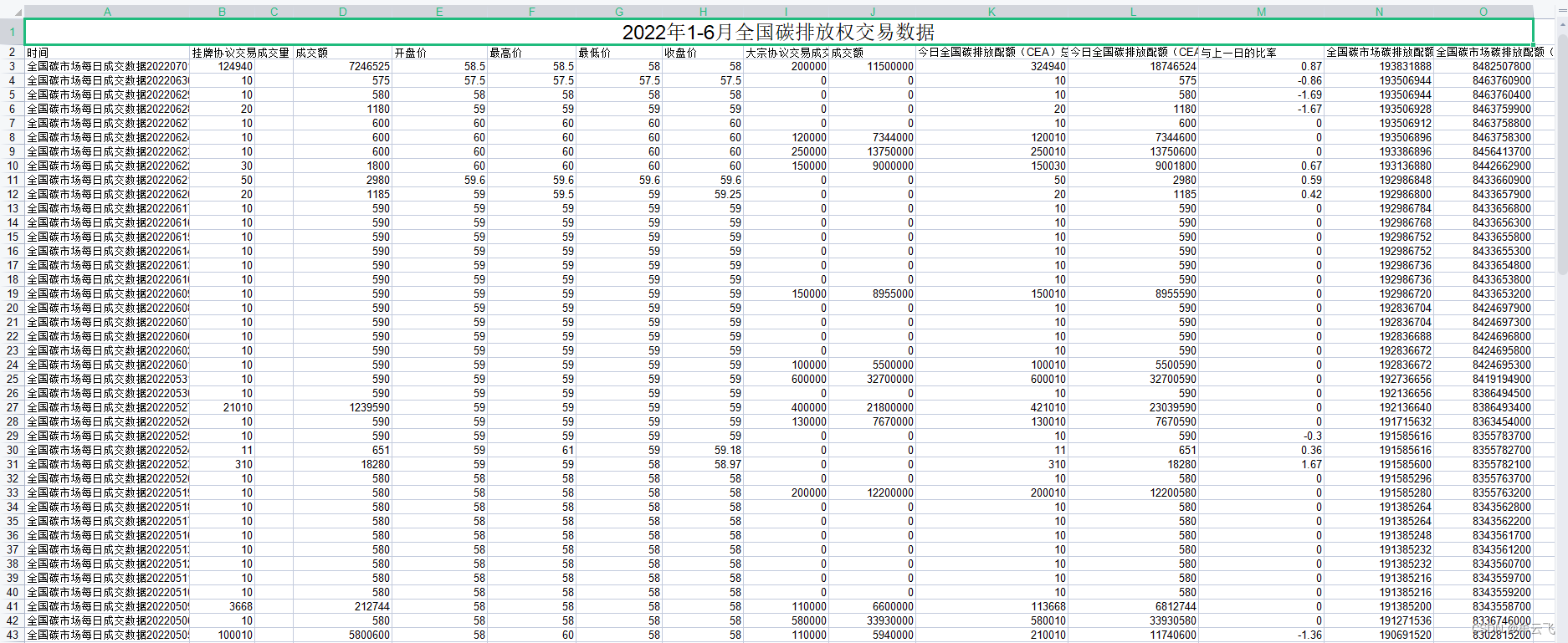
Task: Select cell with value 150030
Action: click(x=992, y=166)
